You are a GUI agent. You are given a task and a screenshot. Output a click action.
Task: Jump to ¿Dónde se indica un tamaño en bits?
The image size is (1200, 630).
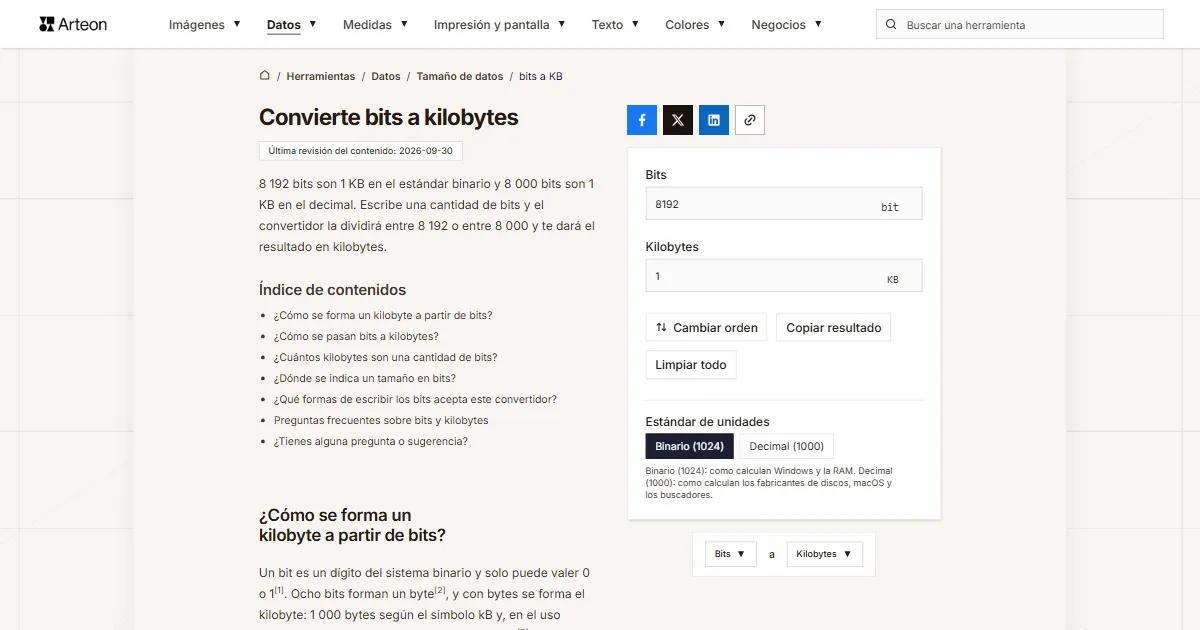click(x=365, y=378)
